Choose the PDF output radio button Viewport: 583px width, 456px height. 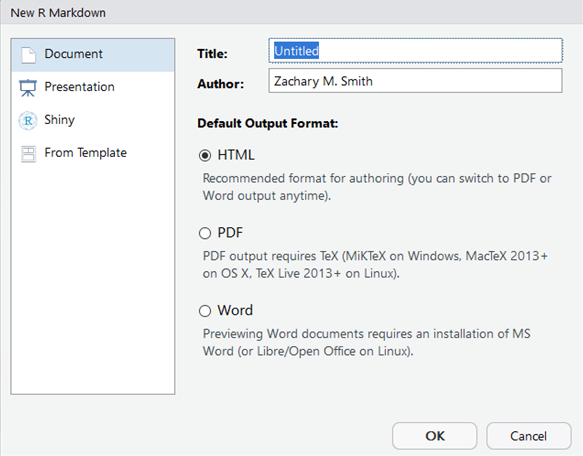(x=205, y=233)
